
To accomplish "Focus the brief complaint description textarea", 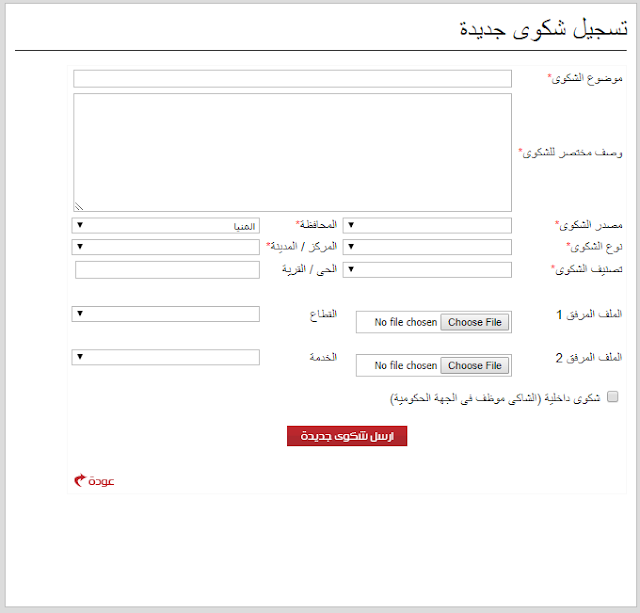I will (292, 153).
